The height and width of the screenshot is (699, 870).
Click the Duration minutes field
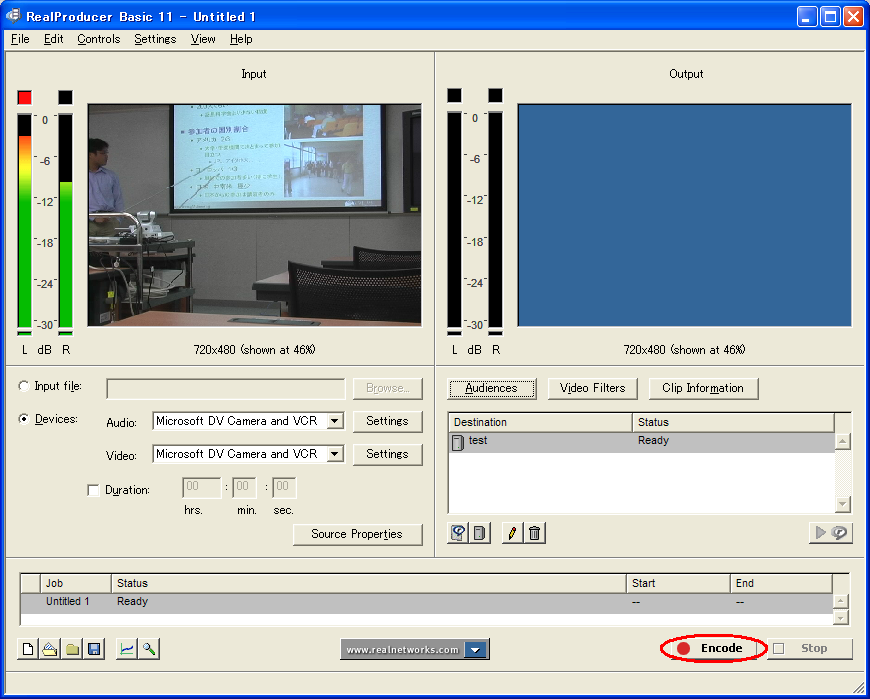pyautogui.click(x=244, y=488)
